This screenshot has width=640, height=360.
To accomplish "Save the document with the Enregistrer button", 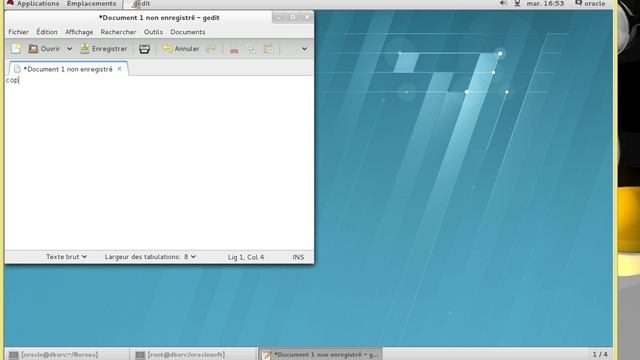I will (104, 49).
